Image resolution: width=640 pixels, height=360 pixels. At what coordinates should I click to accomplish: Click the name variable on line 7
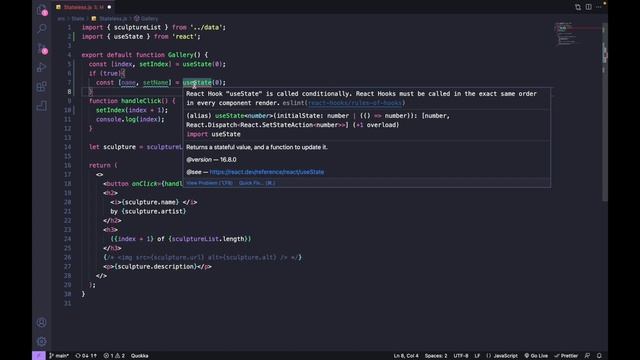pyautogui.click(x=128, y=82)
